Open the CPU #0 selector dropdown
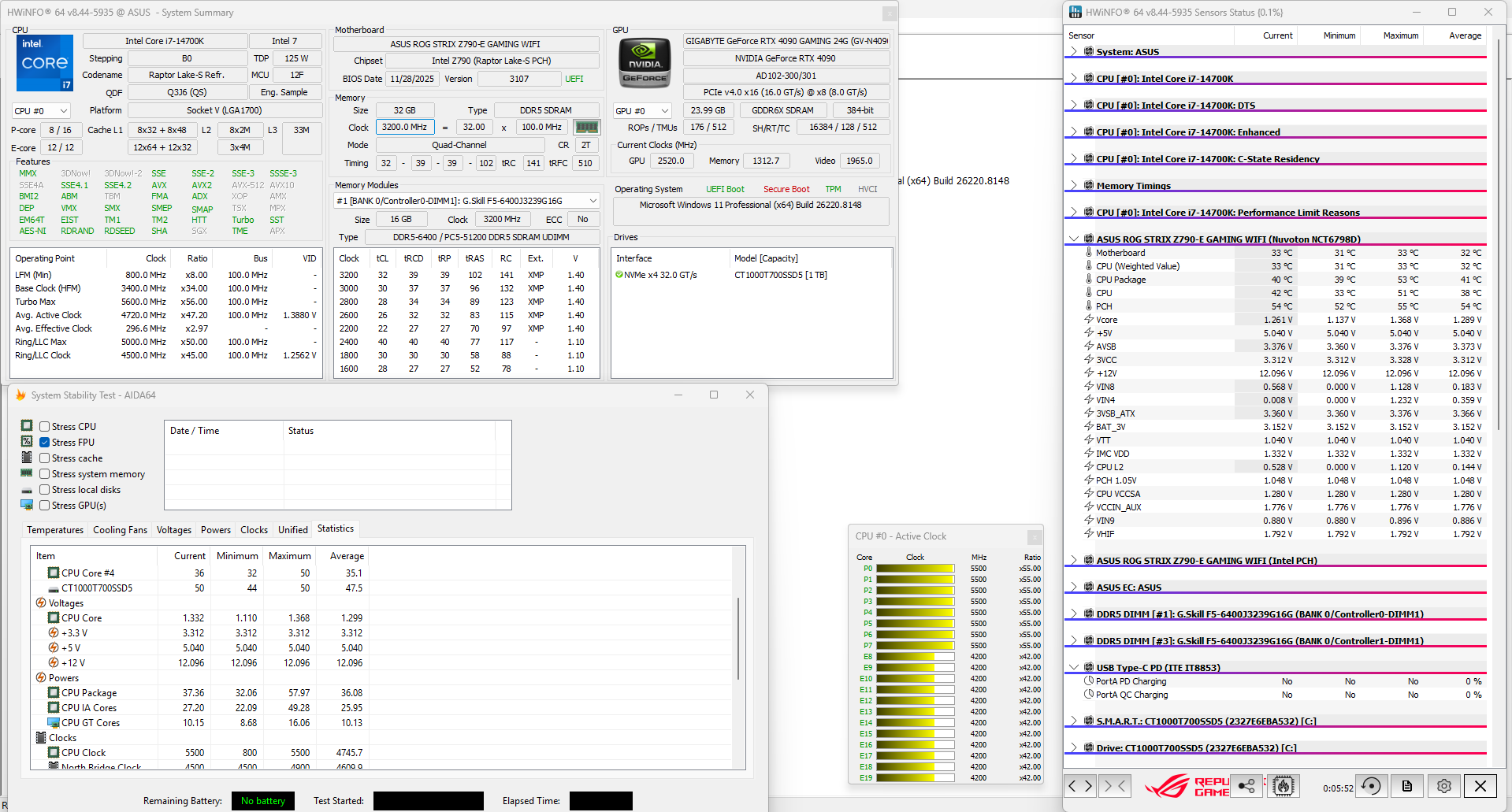Viewport: 1512px width, 812px height. coord(41,111)
